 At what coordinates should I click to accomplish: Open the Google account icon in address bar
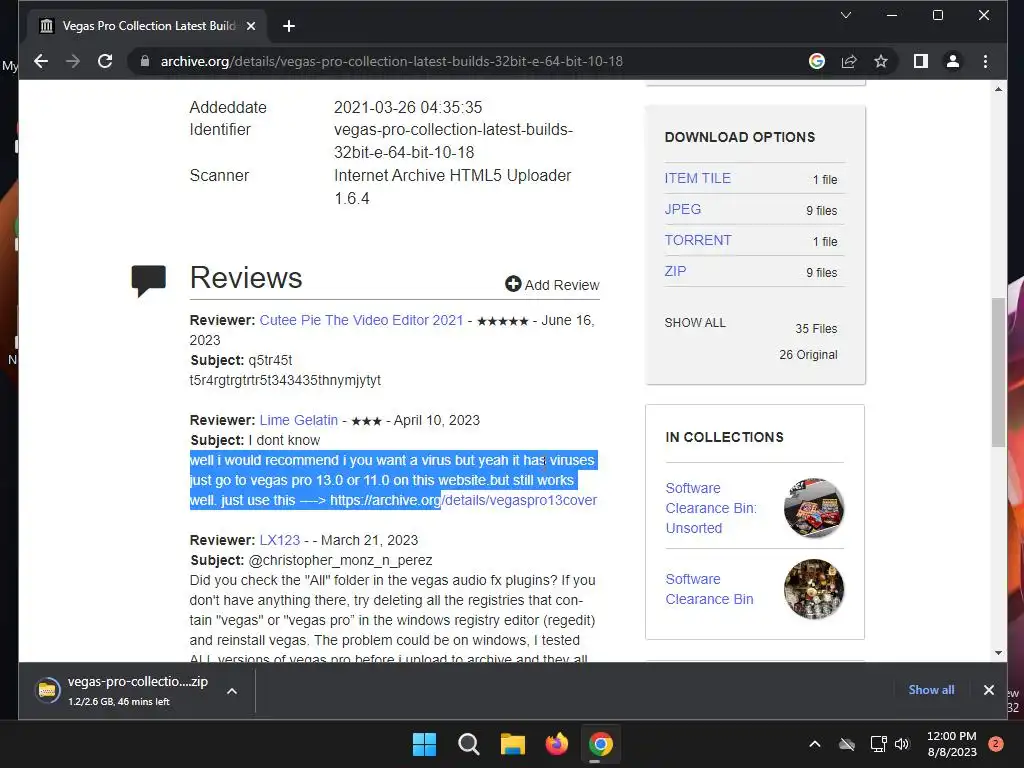click(x=816, y=61)
